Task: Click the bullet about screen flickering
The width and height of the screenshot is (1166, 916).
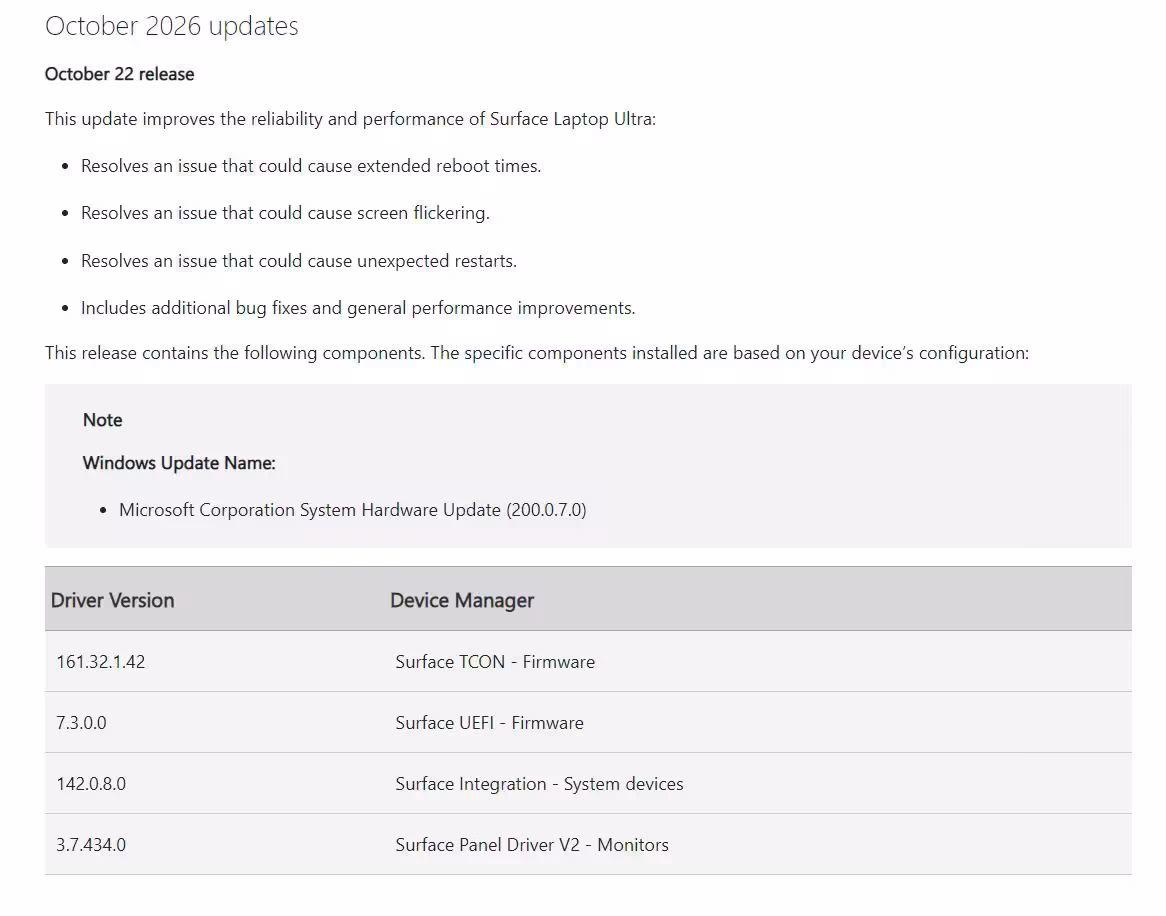Action: [285, 213]
